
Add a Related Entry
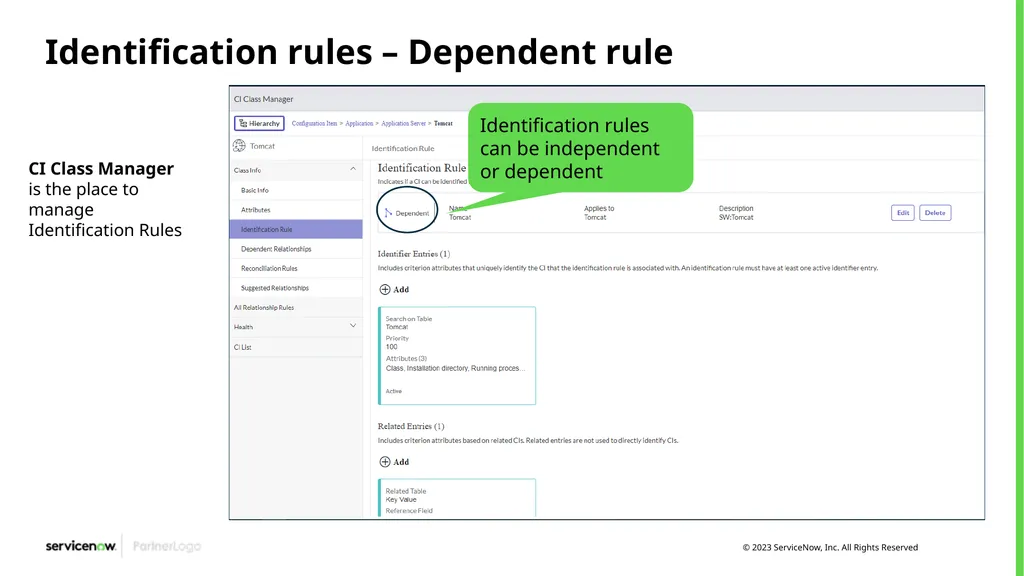[394, 462]
